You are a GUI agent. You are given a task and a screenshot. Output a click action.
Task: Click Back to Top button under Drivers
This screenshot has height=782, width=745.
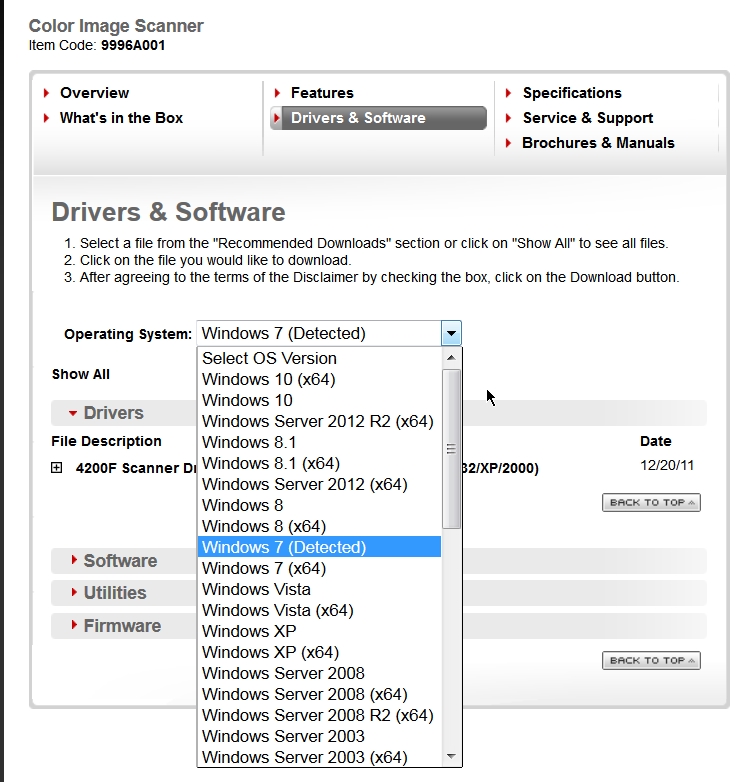[651, 502]
